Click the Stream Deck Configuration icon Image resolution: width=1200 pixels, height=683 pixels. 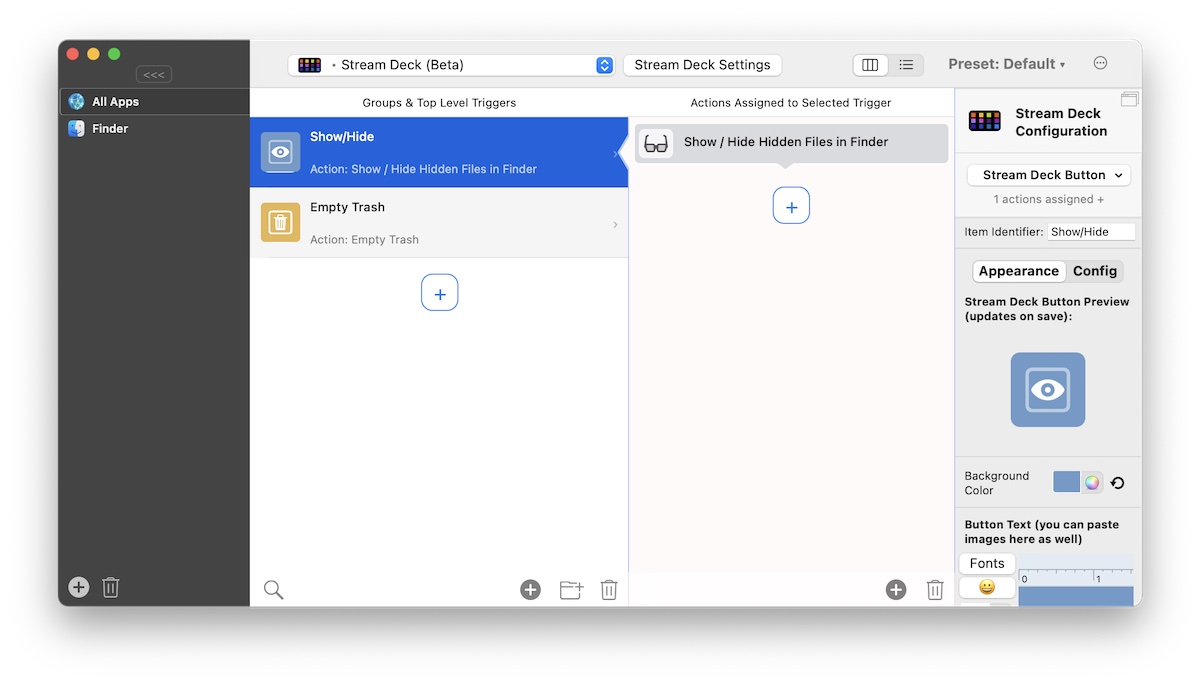[985, 122]
